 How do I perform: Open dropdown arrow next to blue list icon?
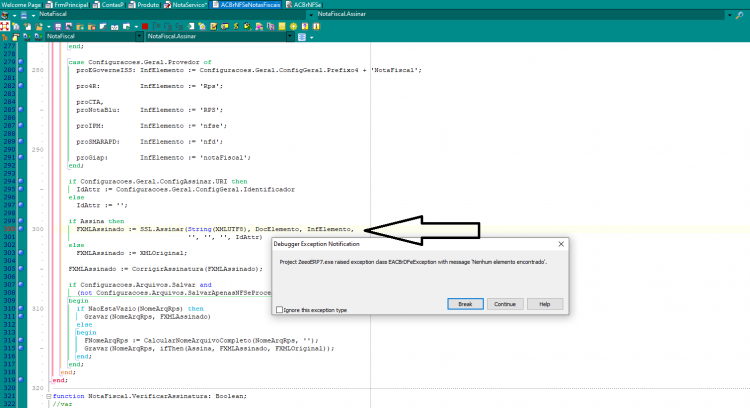(x=311, y=37)
